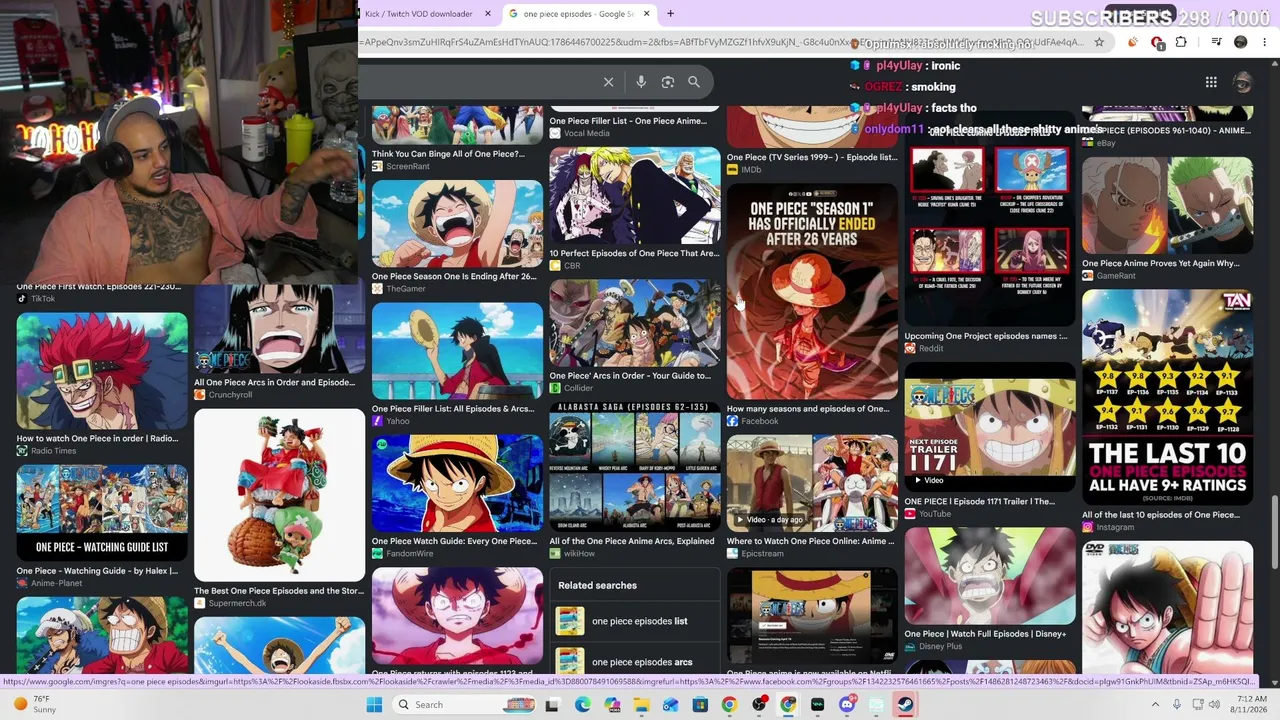Click the 'GameRant' source label
The width and height of the screenshot is (1280, 720).
tap(1116, 276)
